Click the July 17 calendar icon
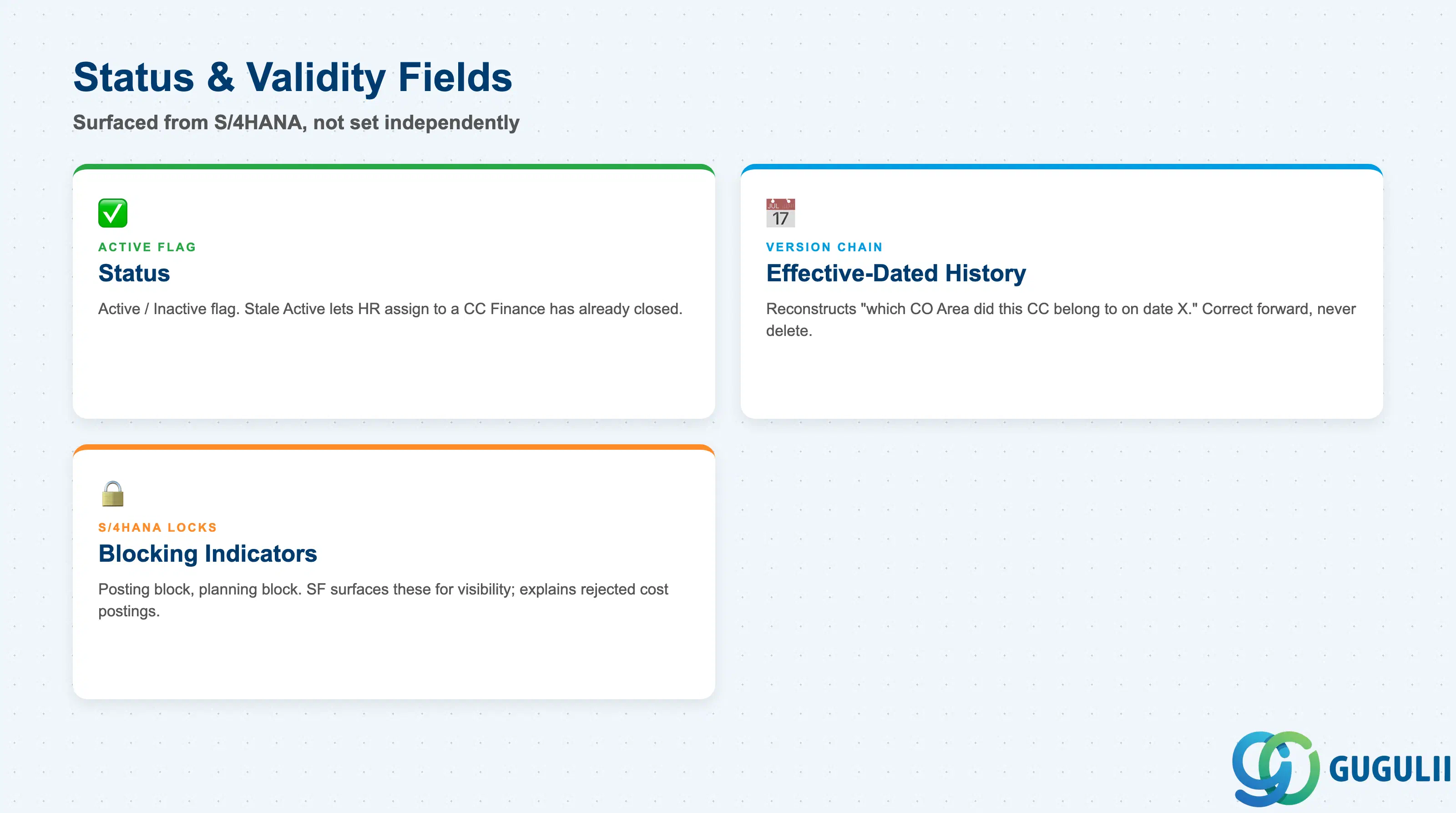The image size is (1456, 813). [x=781, y=213]
